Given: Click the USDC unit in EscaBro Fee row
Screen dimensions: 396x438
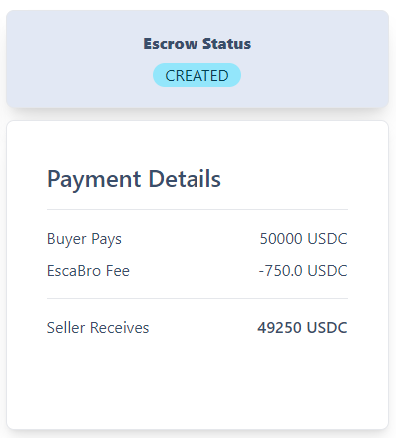Looking at the screenshot, I should click(327, 271).
